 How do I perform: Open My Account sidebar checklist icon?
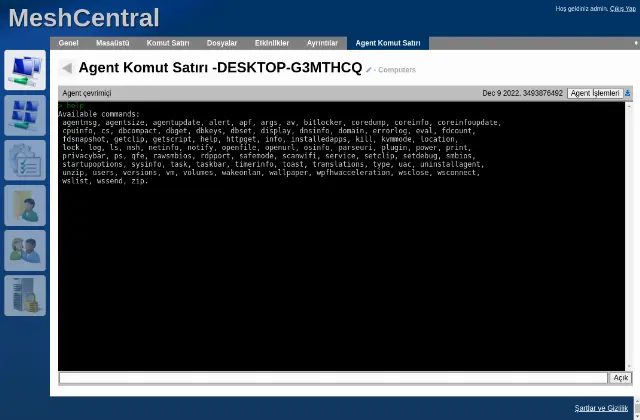click(x=25, y=160)
